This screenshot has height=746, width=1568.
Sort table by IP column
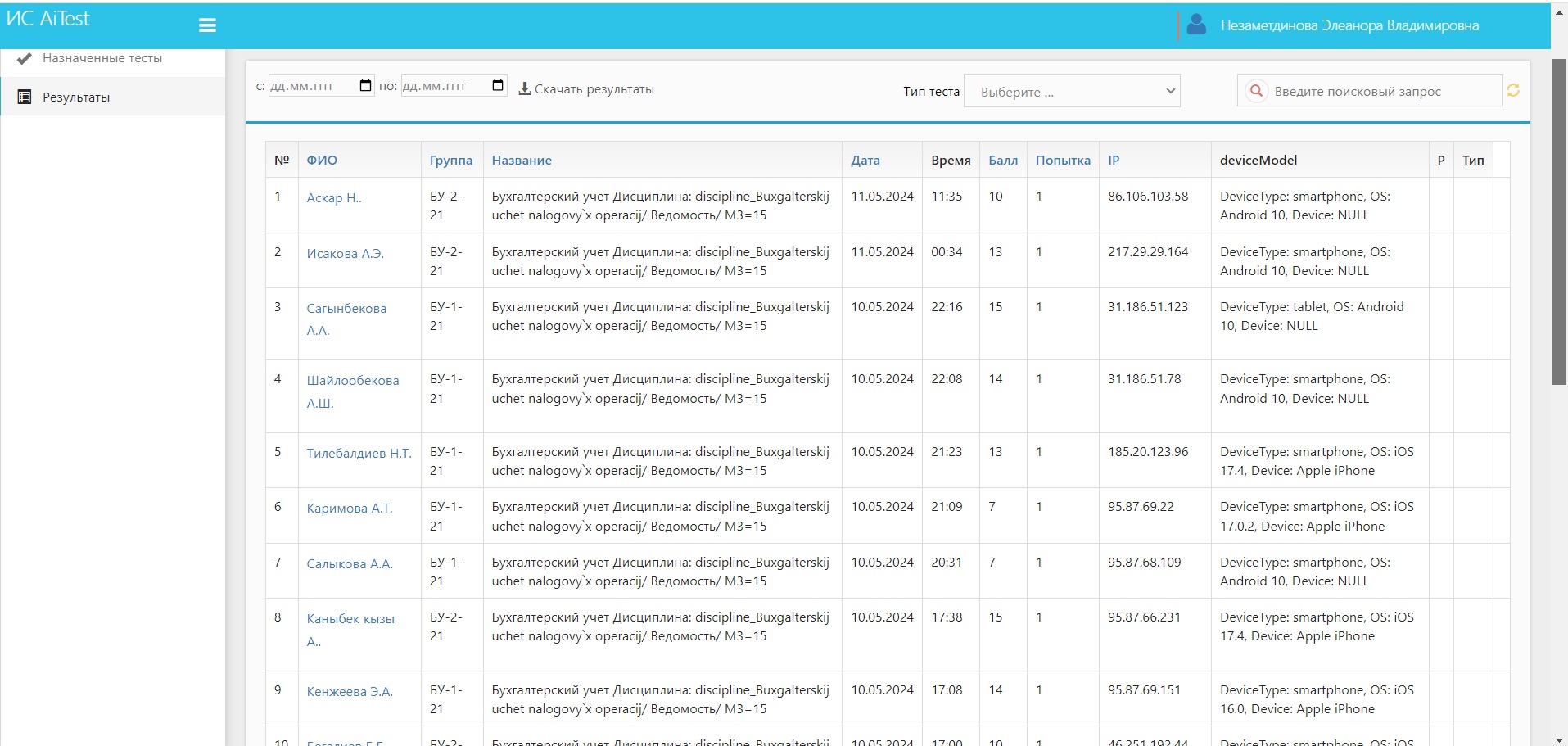tap(1114, 161)
